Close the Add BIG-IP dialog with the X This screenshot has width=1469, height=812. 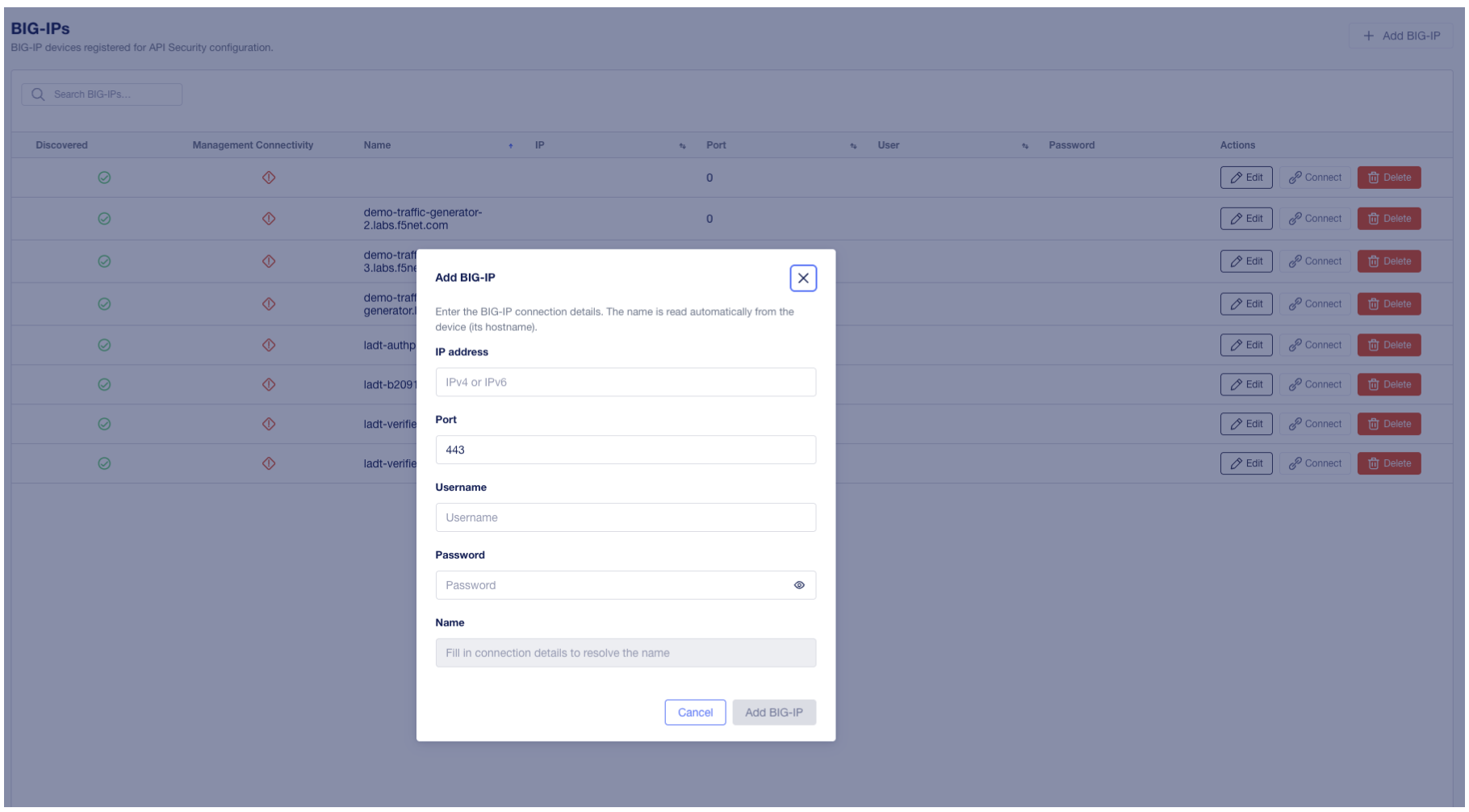point(802,278)
